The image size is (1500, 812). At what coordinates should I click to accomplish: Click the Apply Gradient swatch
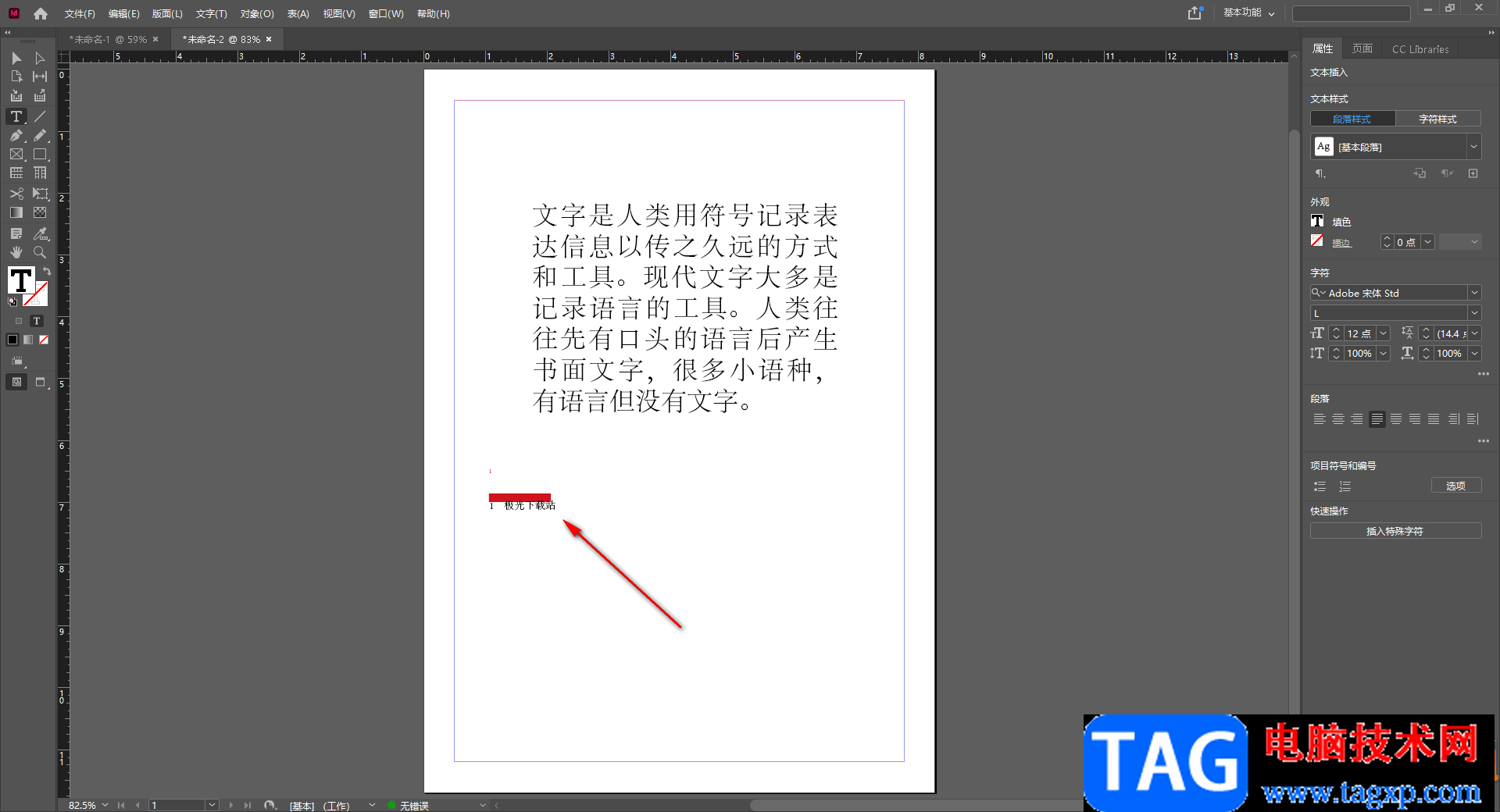(x=28, y=340)
